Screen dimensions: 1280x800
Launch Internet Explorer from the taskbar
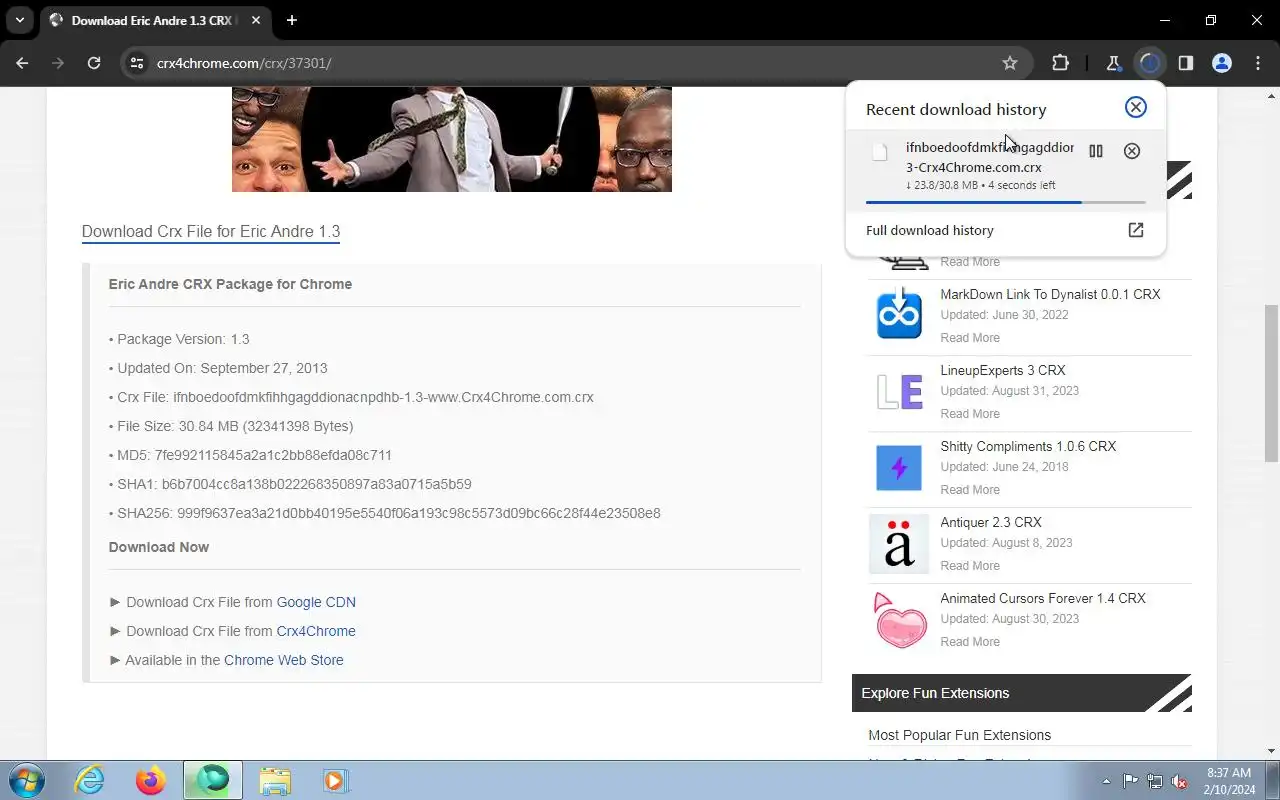click(x=90, y=780)
